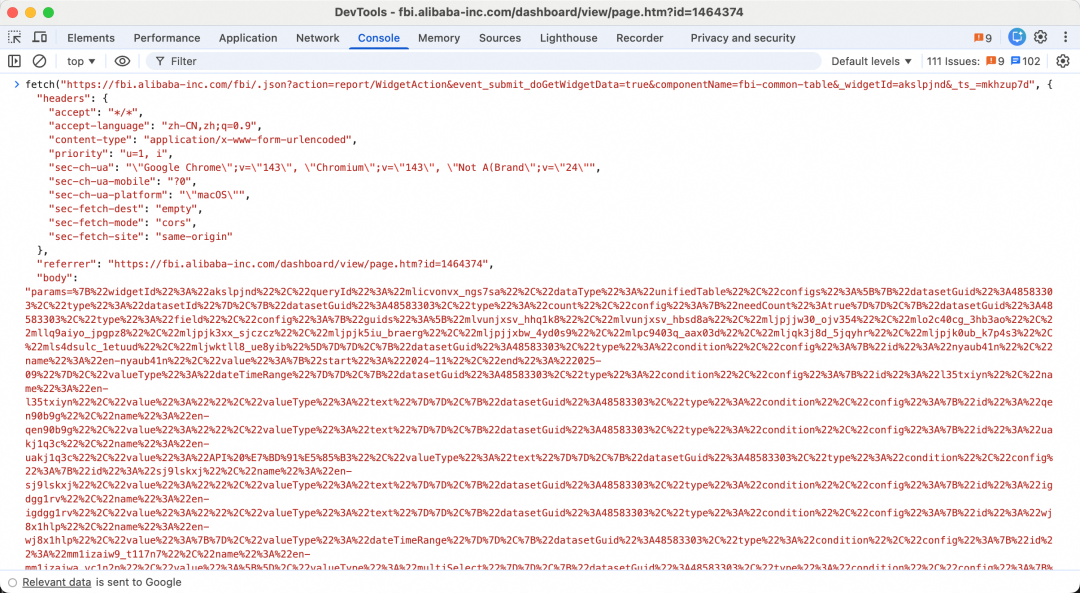Viewport: 1080px width, 593px height.
Task: Click the orange 9 warnings badge in tab bar
Action: click(x=983, y=38)
